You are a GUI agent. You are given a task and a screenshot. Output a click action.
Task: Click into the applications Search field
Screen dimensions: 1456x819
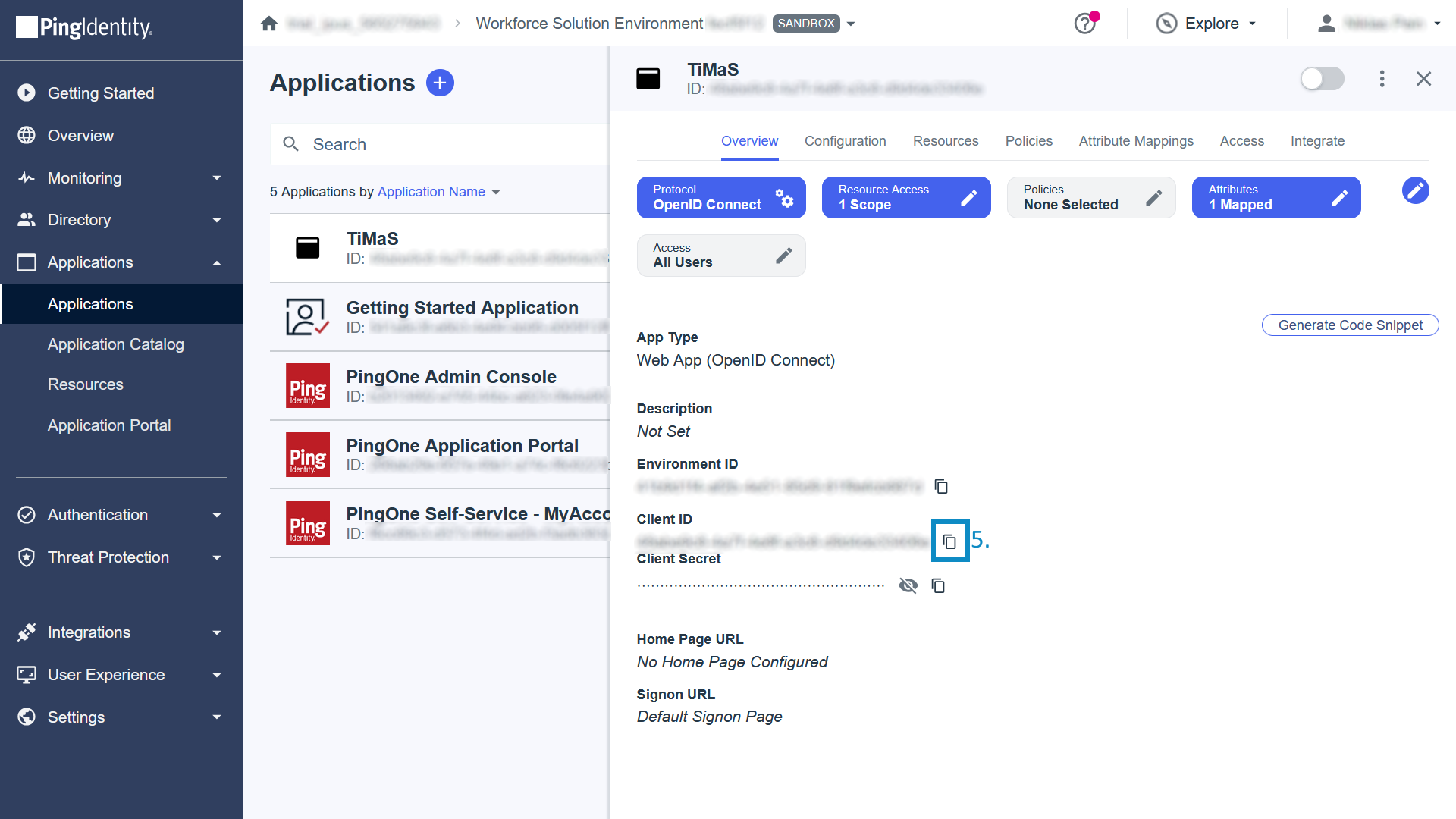coord(440,144)
